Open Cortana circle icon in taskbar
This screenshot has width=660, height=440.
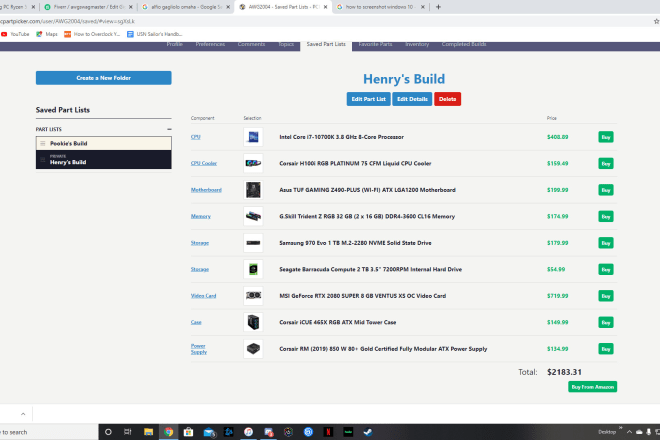coord(108,432)
